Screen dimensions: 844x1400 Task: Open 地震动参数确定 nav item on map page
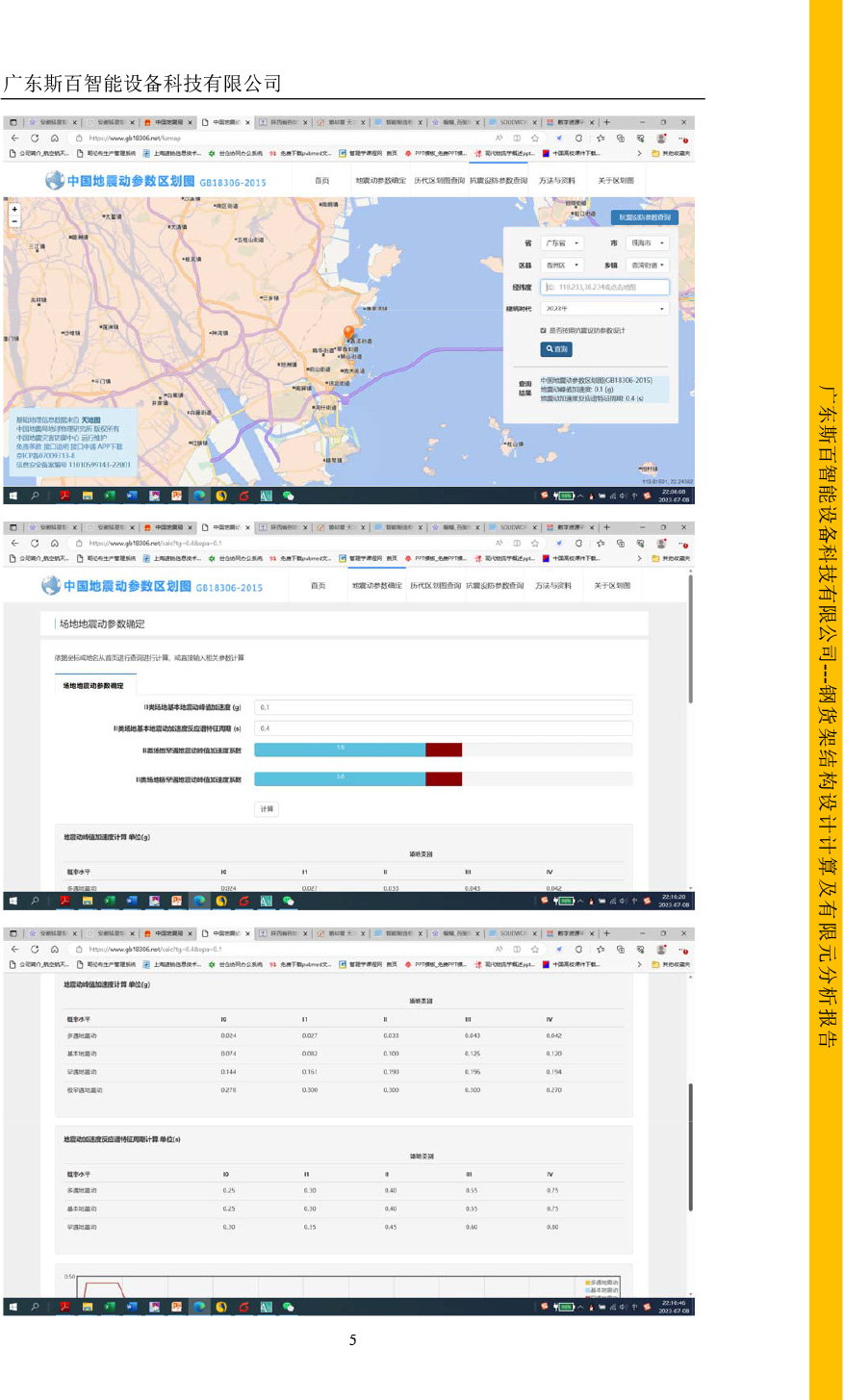pos(380,180)
